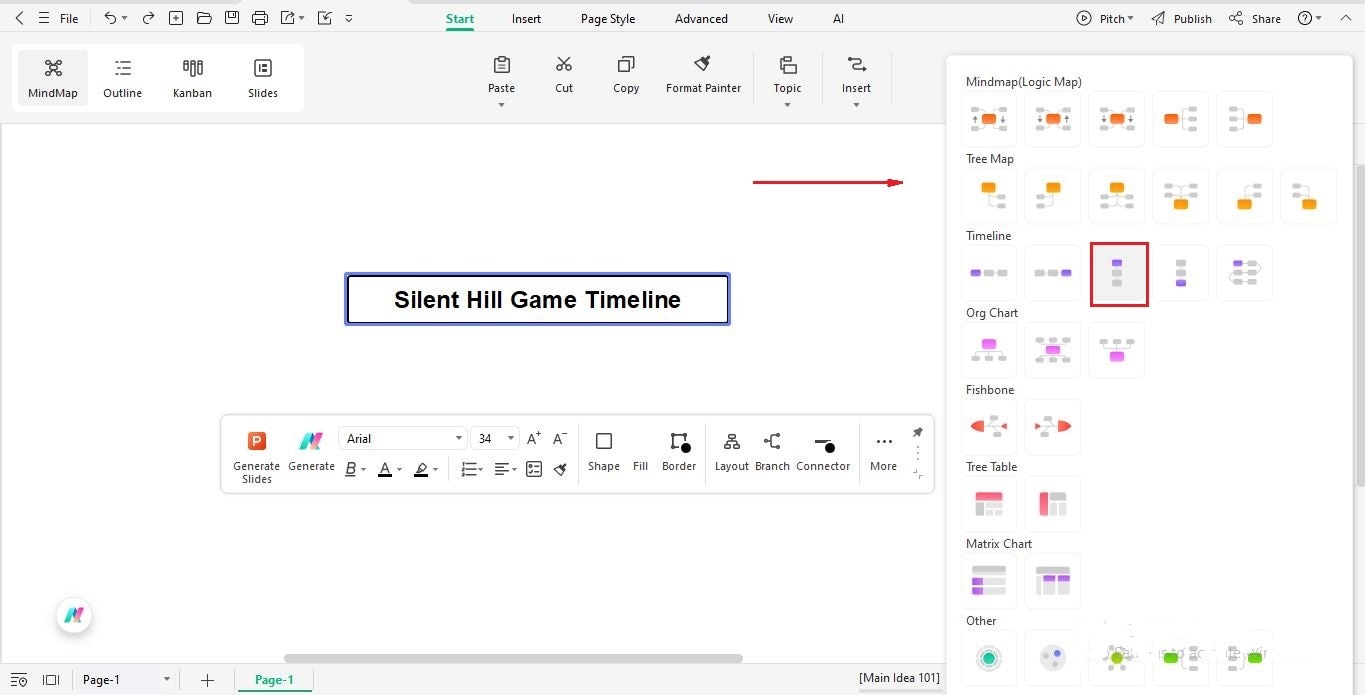1365x695 pixels.
Task: Toggle the task checkbox list formatting
Action: point(534,468)
